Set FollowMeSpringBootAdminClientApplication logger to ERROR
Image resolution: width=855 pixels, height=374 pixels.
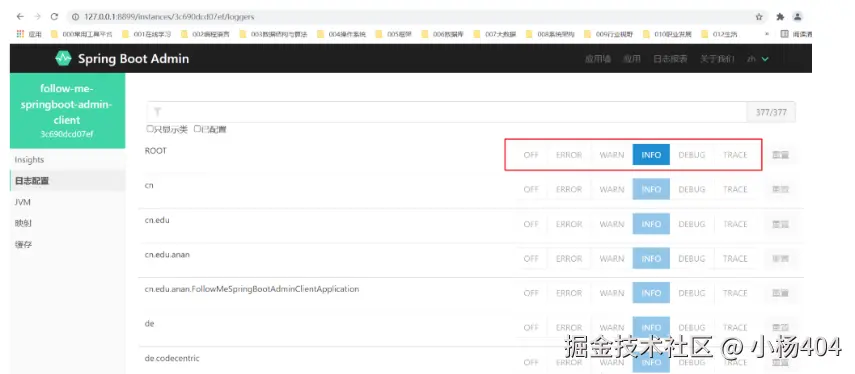(x=569, y=293)
